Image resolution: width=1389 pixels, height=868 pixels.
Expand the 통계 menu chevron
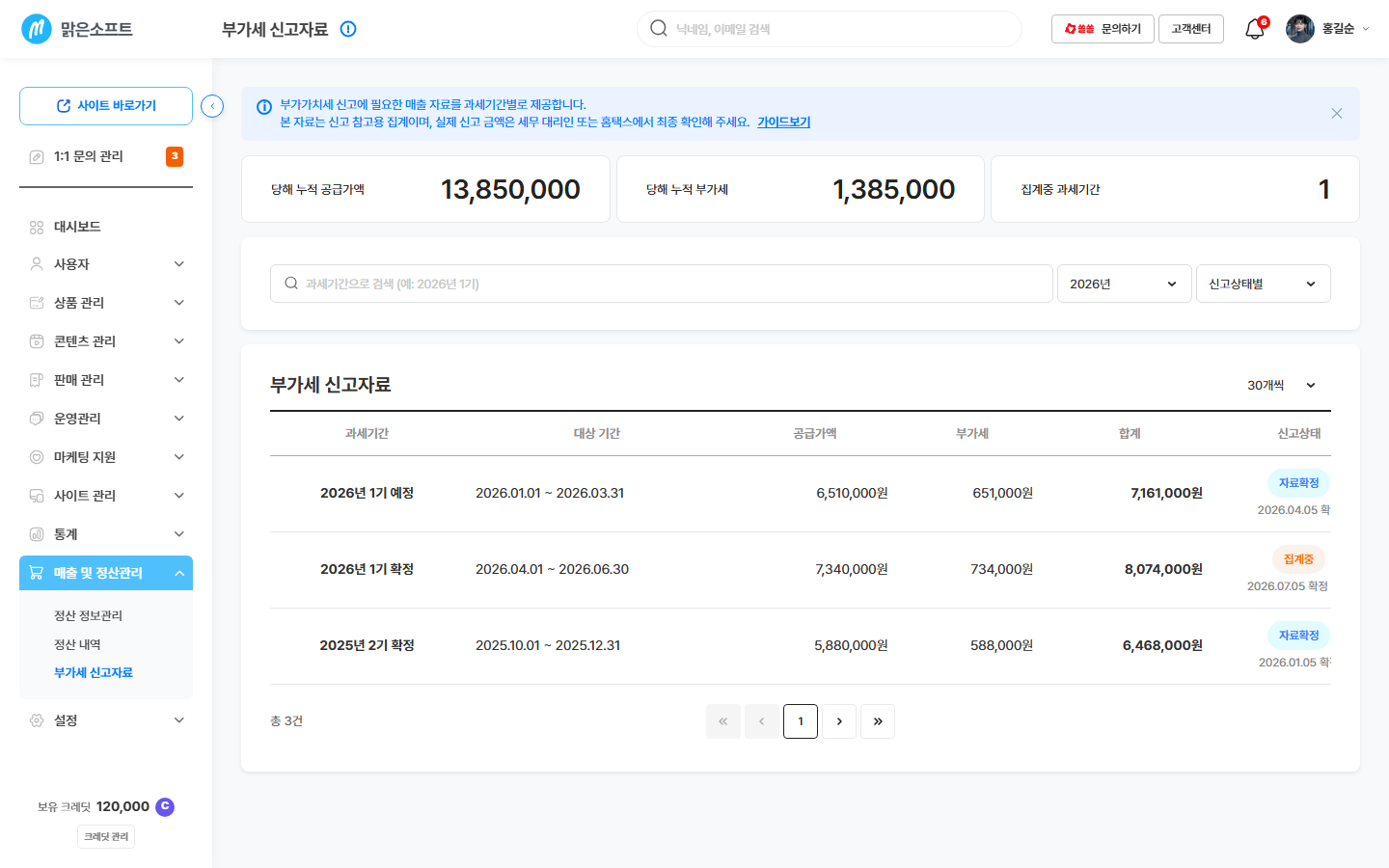pyautogui.click(x=179, y=534)
